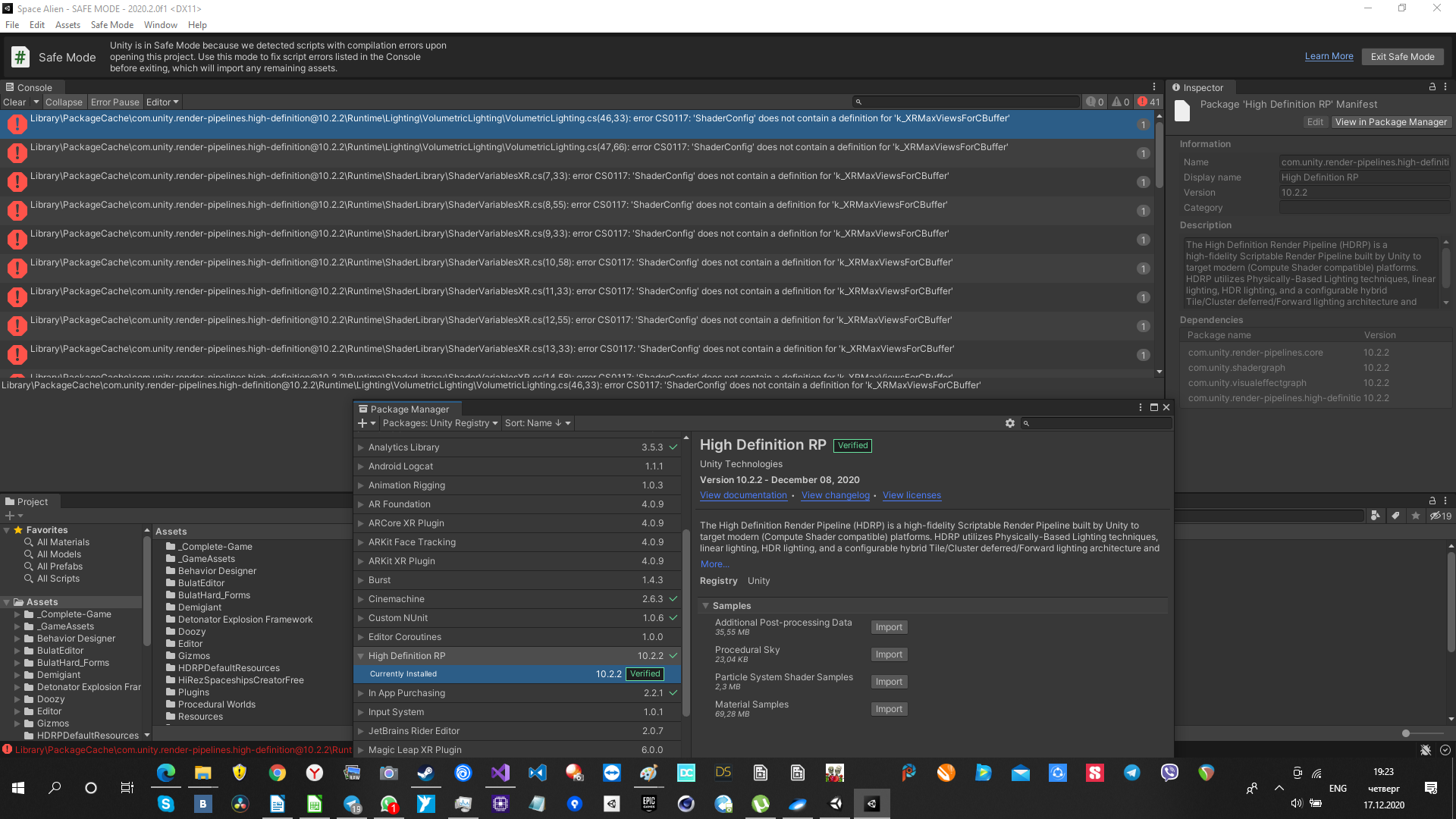Open the Safe Mode menu
Screen dimensions: 1456x819
111,25
